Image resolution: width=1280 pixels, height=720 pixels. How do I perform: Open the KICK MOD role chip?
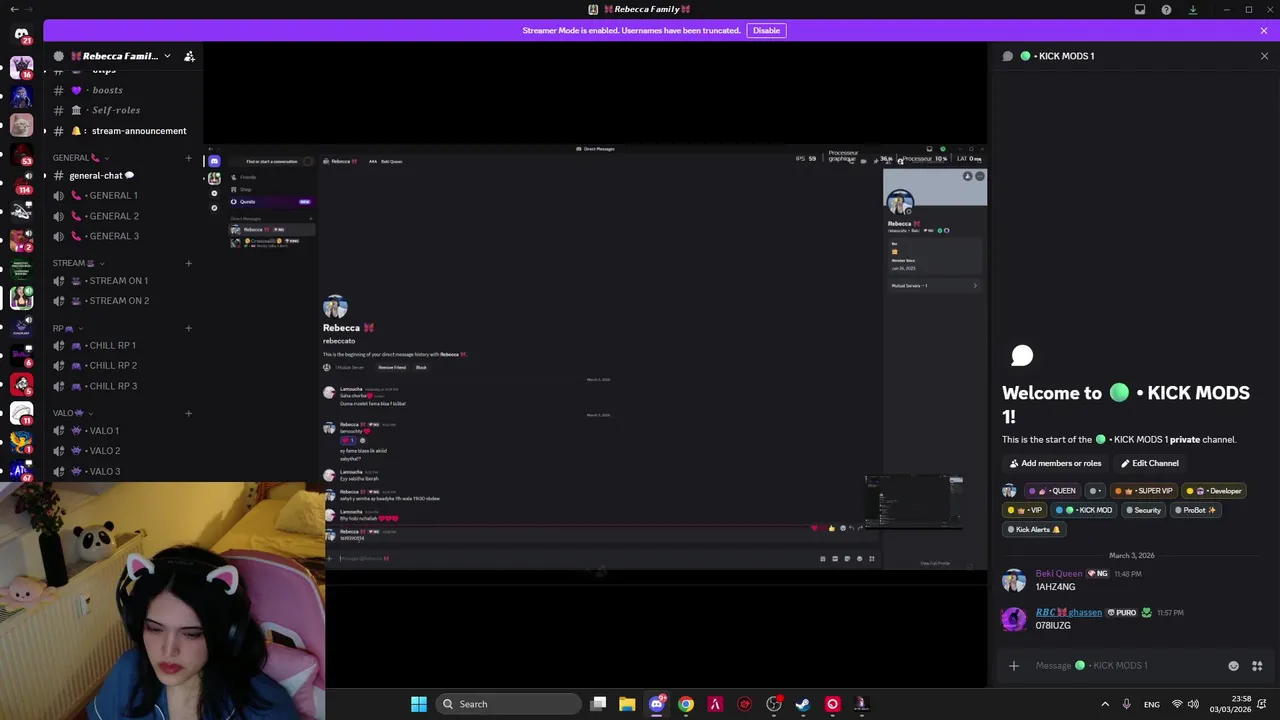click(1084, 510)
